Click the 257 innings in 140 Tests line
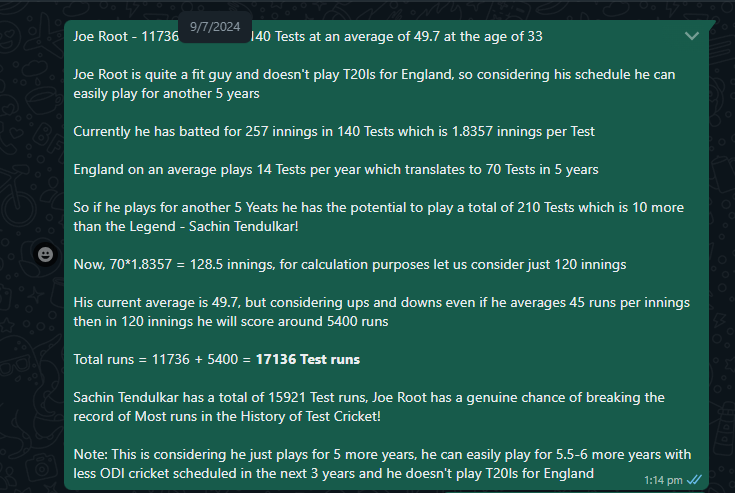The height and width of the screenshot is (493, 735). (334, 132)
